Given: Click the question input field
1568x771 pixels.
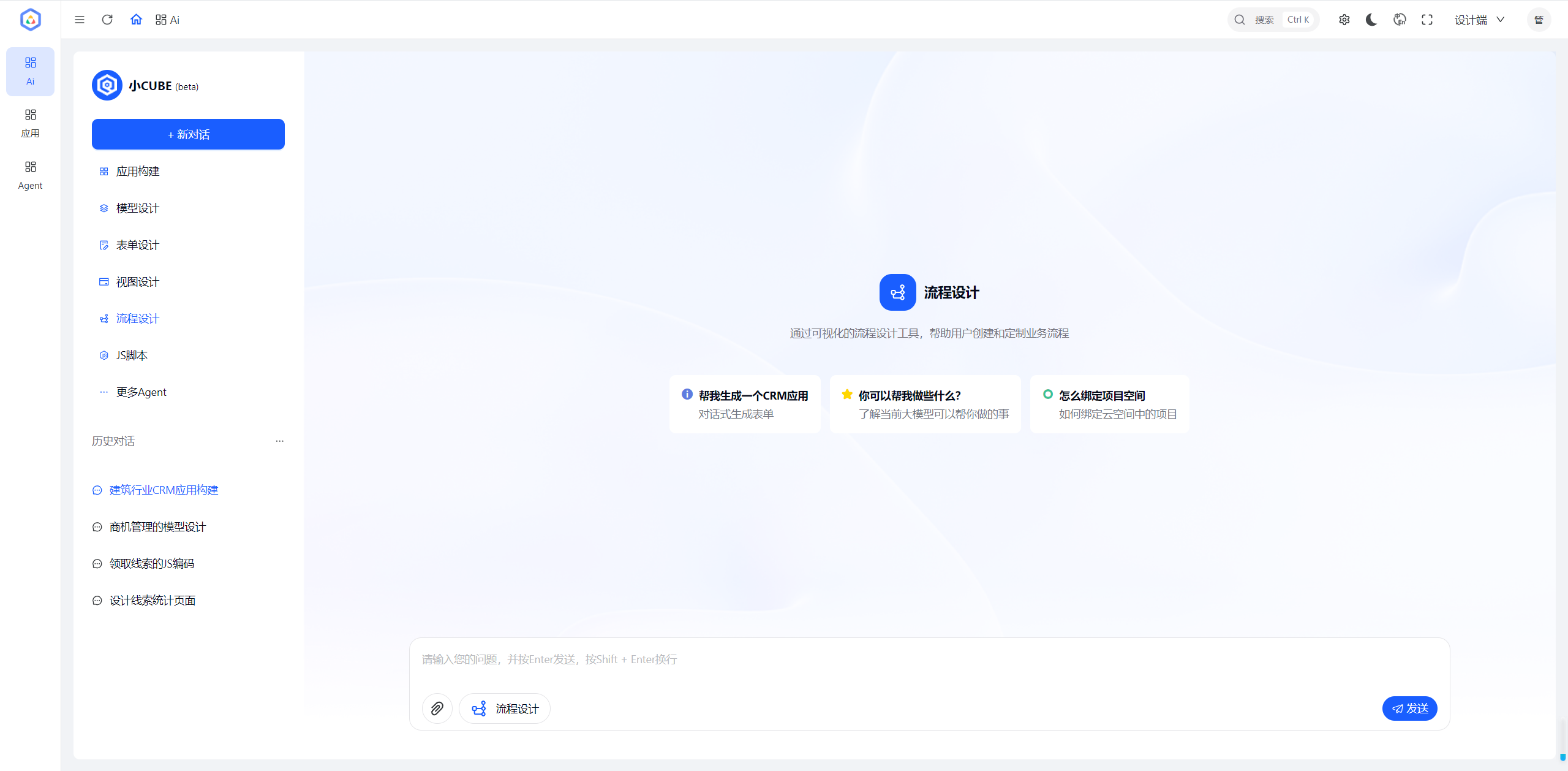Looking at the screenshot, I should (x=858, y=659).
